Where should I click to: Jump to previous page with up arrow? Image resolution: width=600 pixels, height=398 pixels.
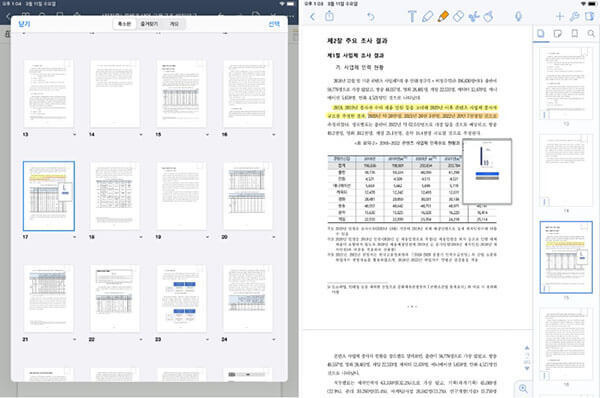527,348
